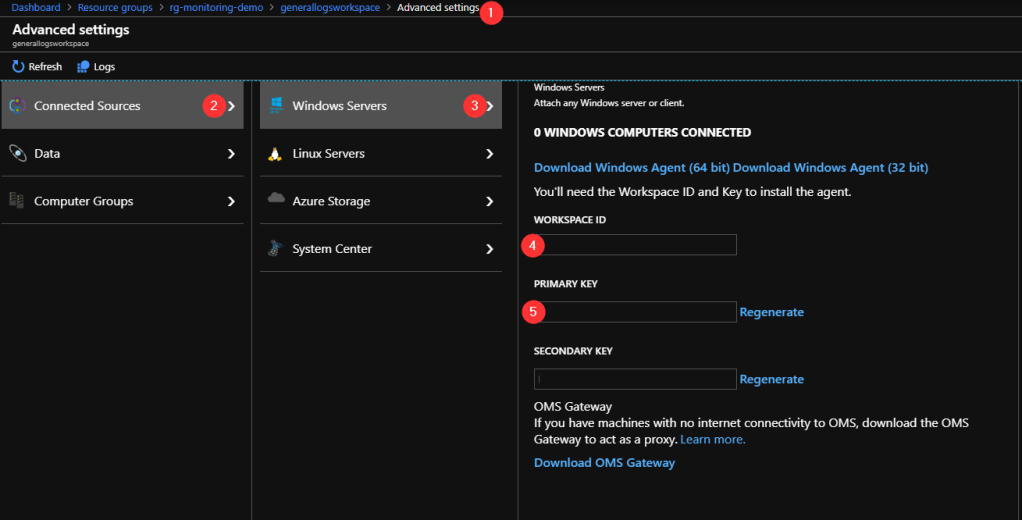Image resolution: width=1022 pixels, height=520 pixels.
Task: Expand the Data section chevron
Action: 231,154
